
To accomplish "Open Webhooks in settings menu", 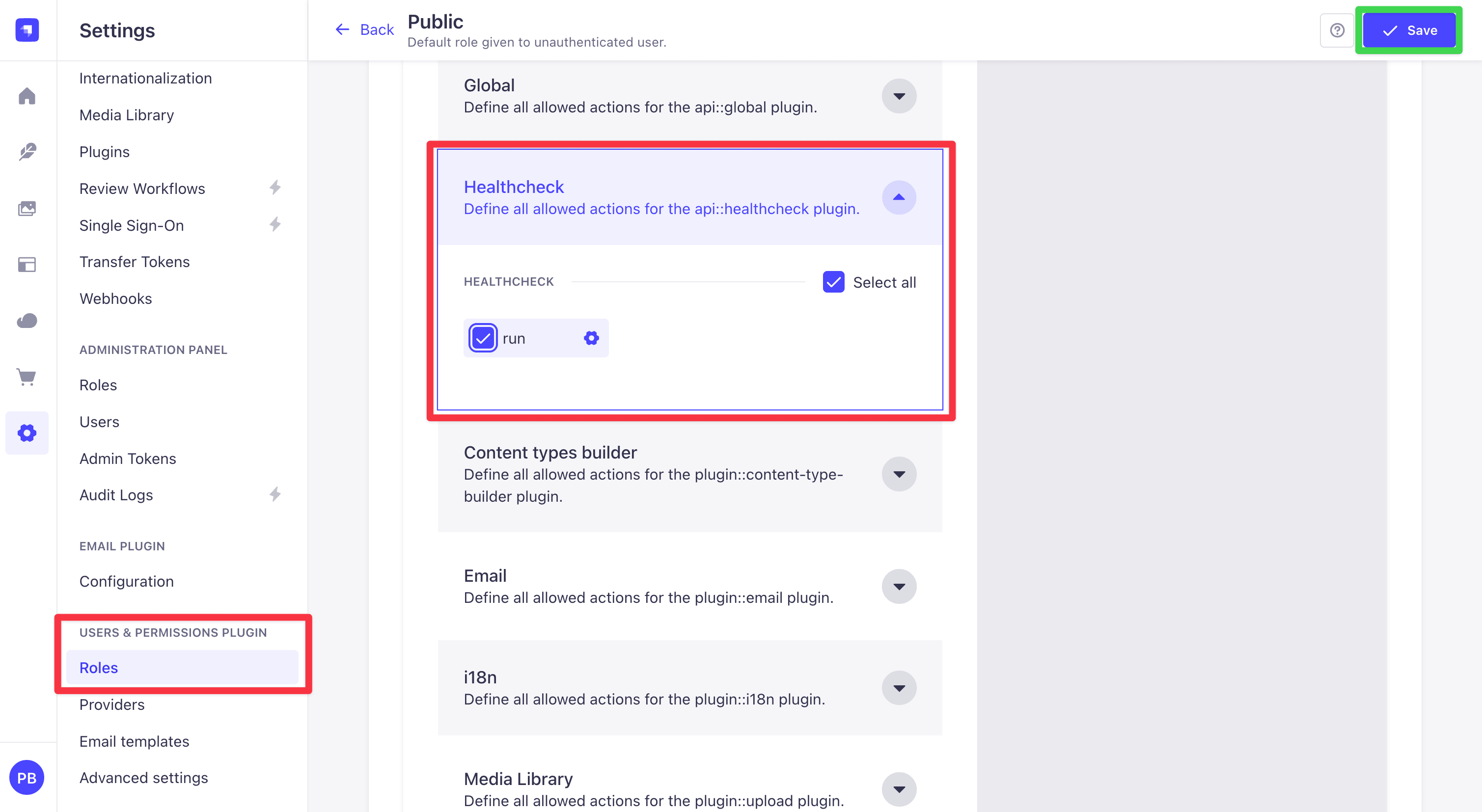I will tap(115, 298).
